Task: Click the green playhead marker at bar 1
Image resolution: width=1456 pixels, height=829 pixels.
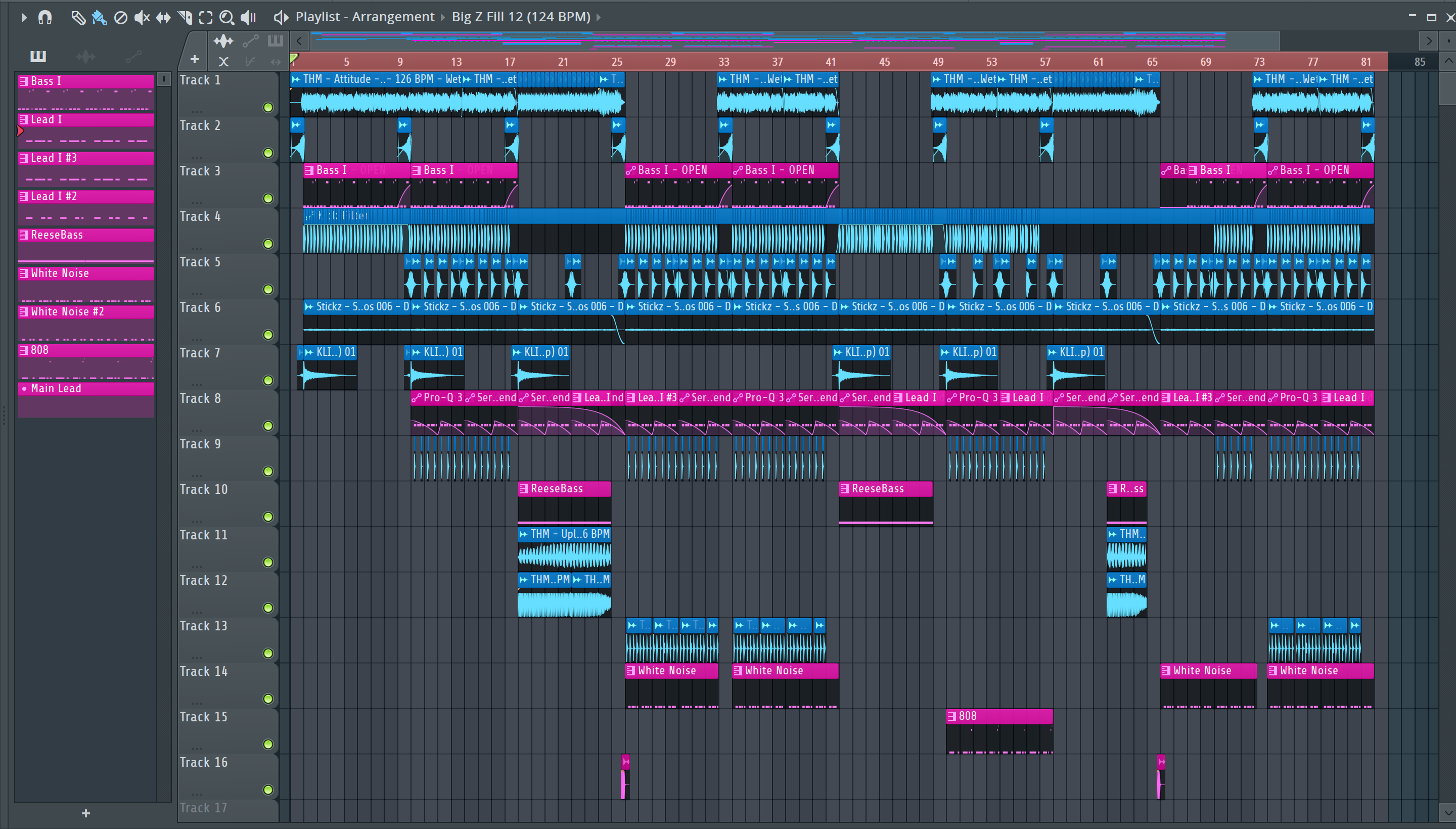Action: [x=294, y=59]
